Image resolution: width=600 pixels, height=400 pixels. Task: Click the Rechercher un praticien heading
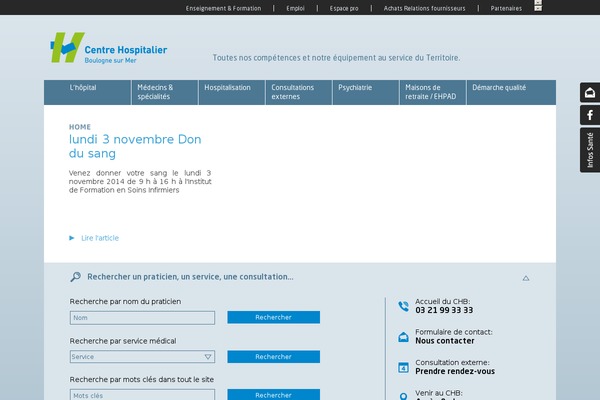tap(190, 277)
